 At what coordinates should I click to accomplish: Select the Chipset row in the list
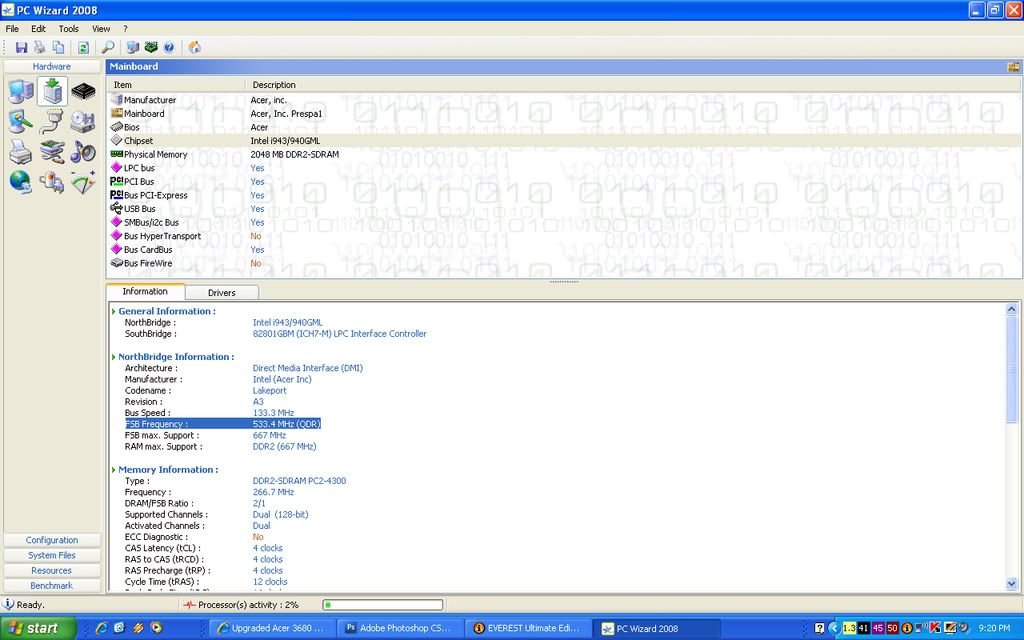[x=564, y=140]
